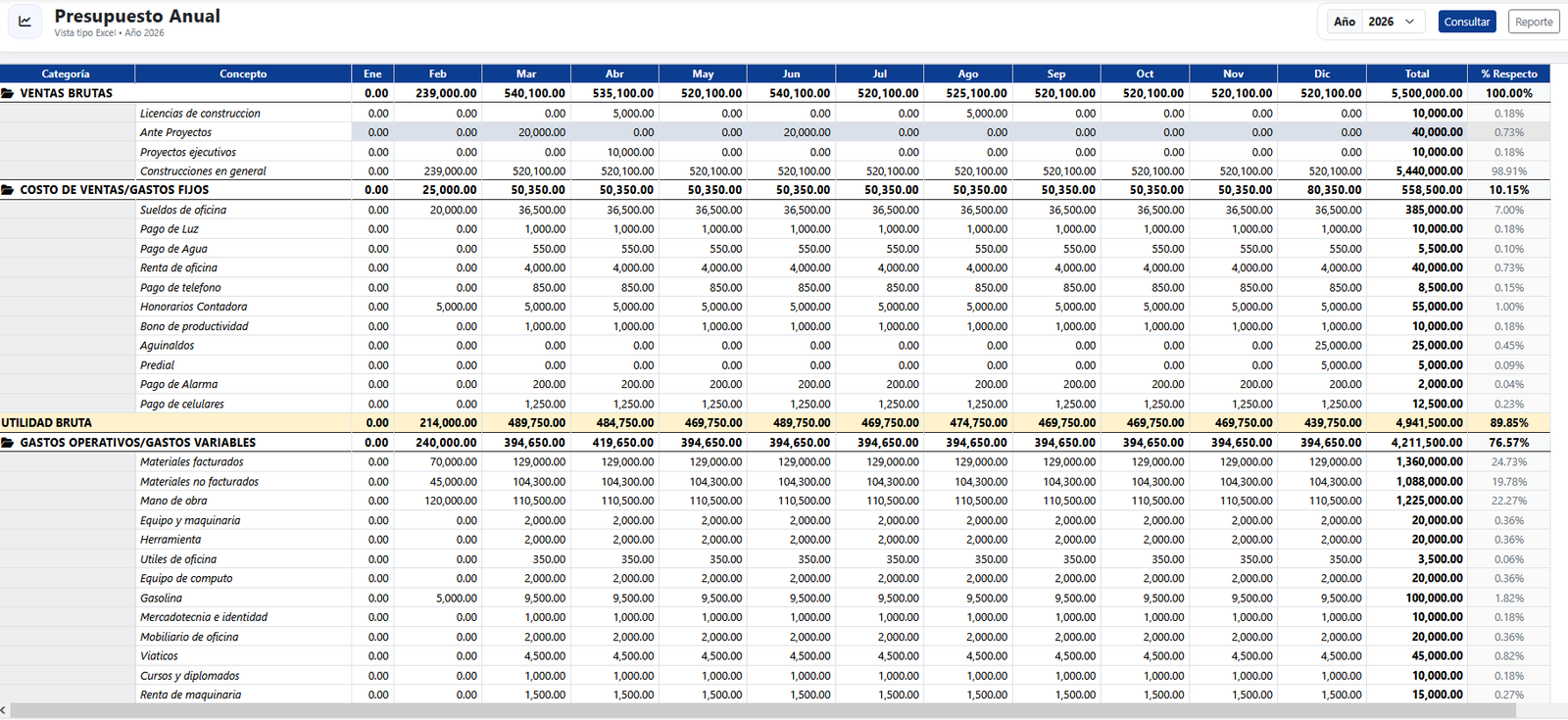Click the % Respecto column header
The height and width of the screenshot is (720, 1568).
(x=1509, y=73)
